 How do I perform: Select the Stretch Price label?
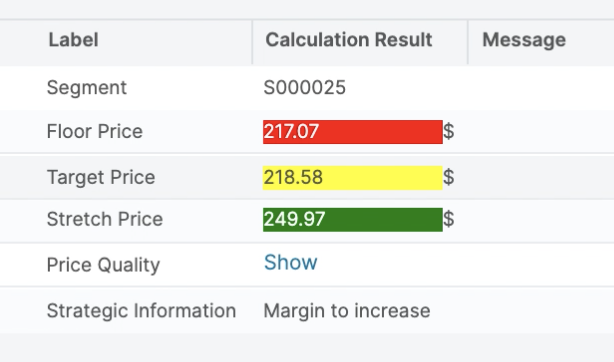tap(105, 219)
